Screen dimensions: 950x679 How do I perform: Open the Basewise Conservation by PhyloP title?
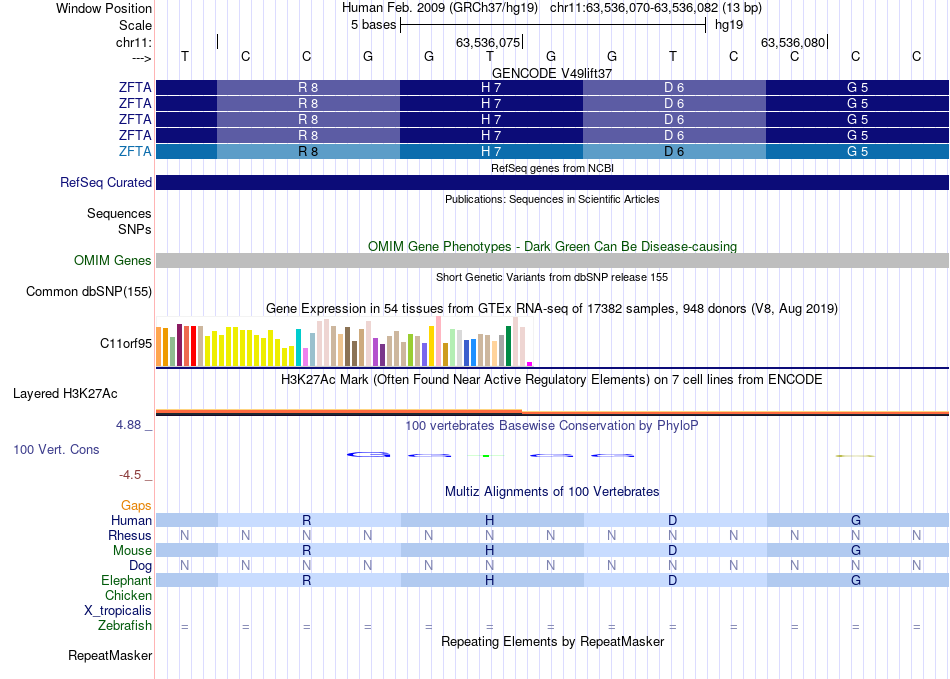552,426
